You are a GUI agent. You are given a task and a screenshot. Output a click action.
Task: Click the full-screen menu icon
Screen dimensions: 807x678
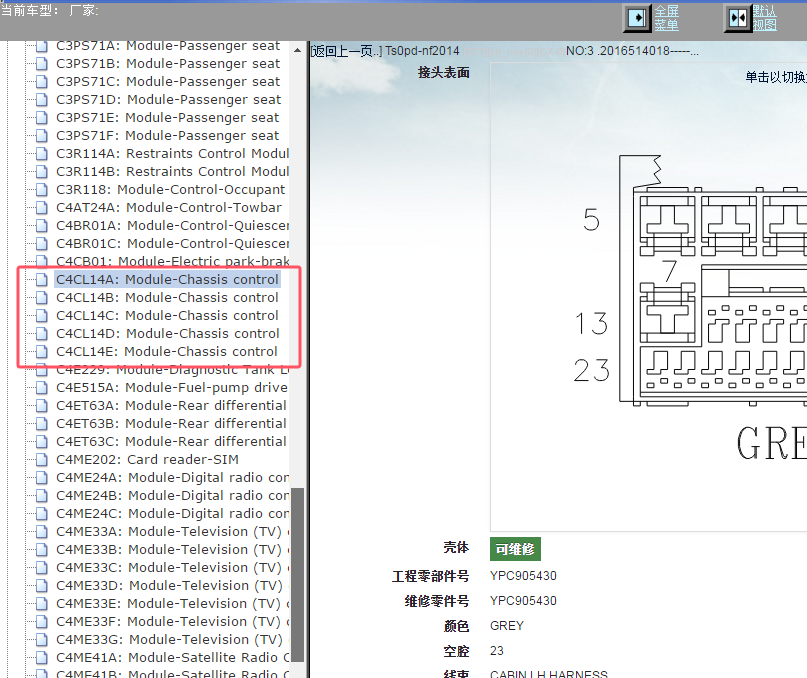[x=637, y=19]
